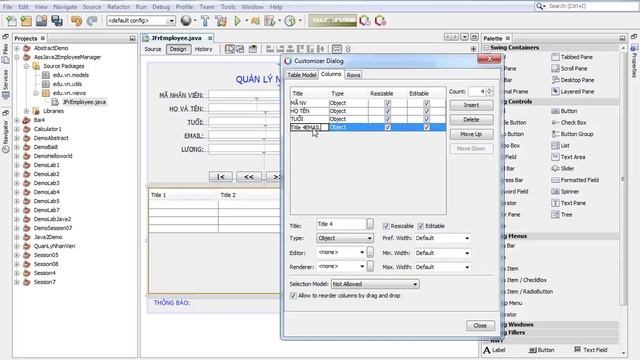The height and width of the screenshot is (360, 640).
Task: Pick Button Group from the Palette
Action: point(572,134)
